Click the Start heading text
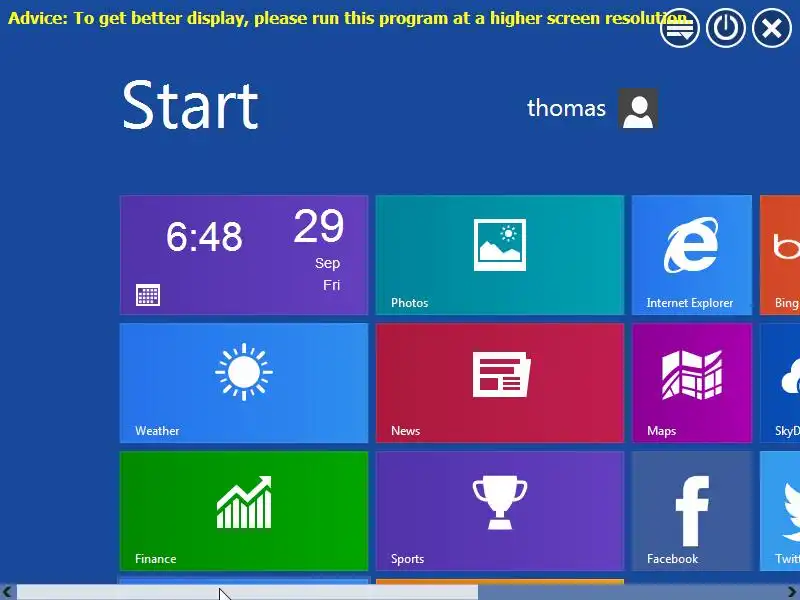The width and height of the screenshot is (800, 600). pos(190,105)
